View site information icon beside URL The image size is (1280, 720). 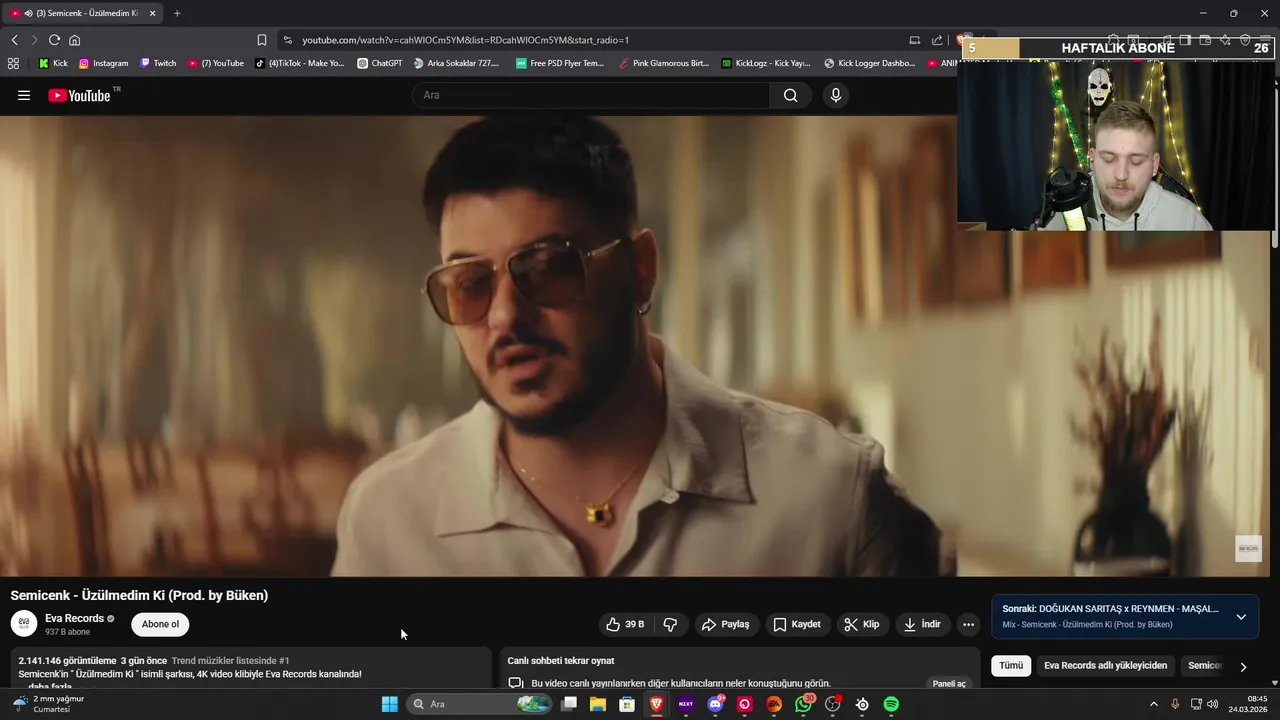[x=288, y=40]
